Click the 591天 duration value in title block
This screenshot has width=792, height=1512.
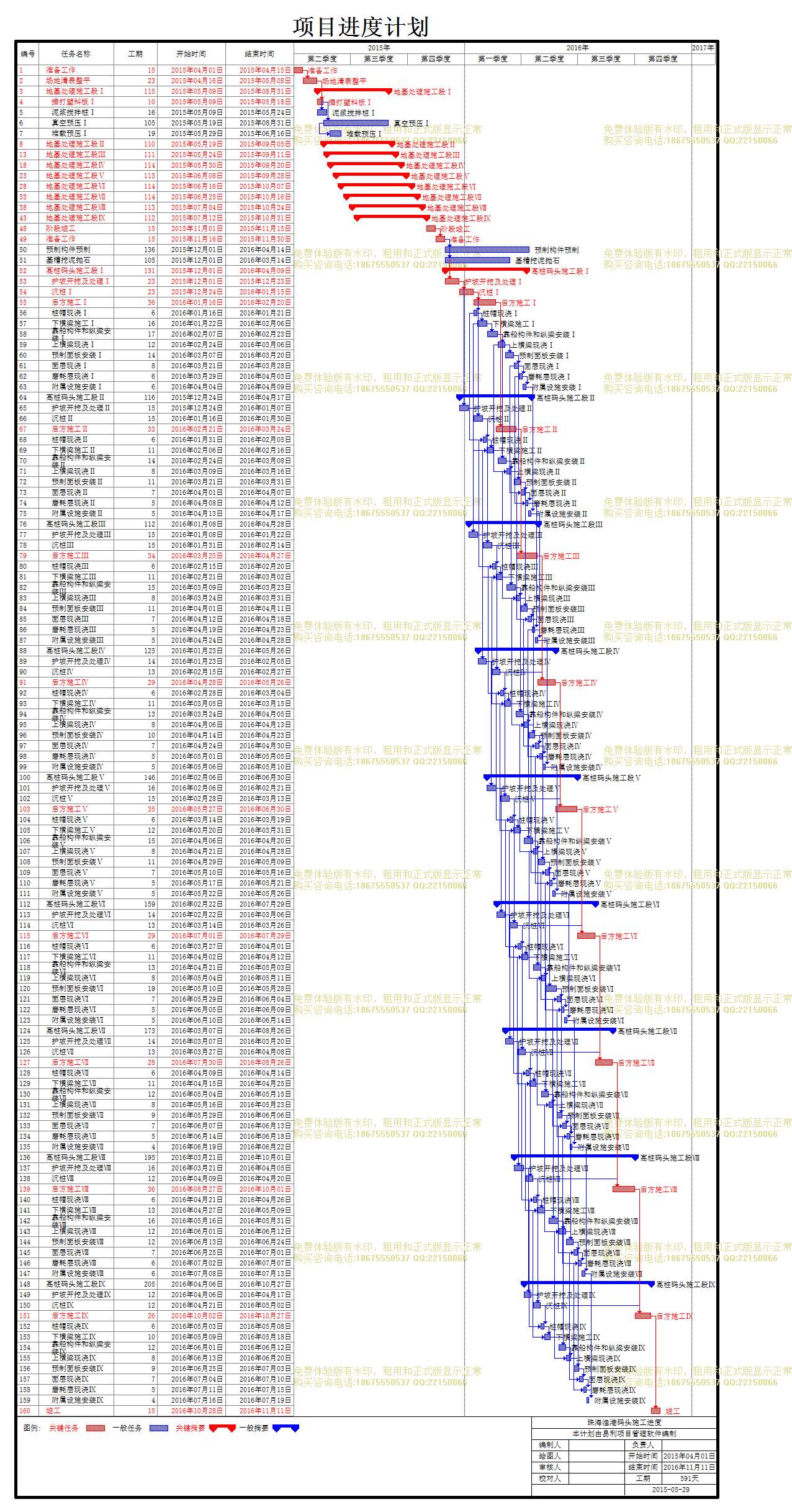pos(689,1478)
